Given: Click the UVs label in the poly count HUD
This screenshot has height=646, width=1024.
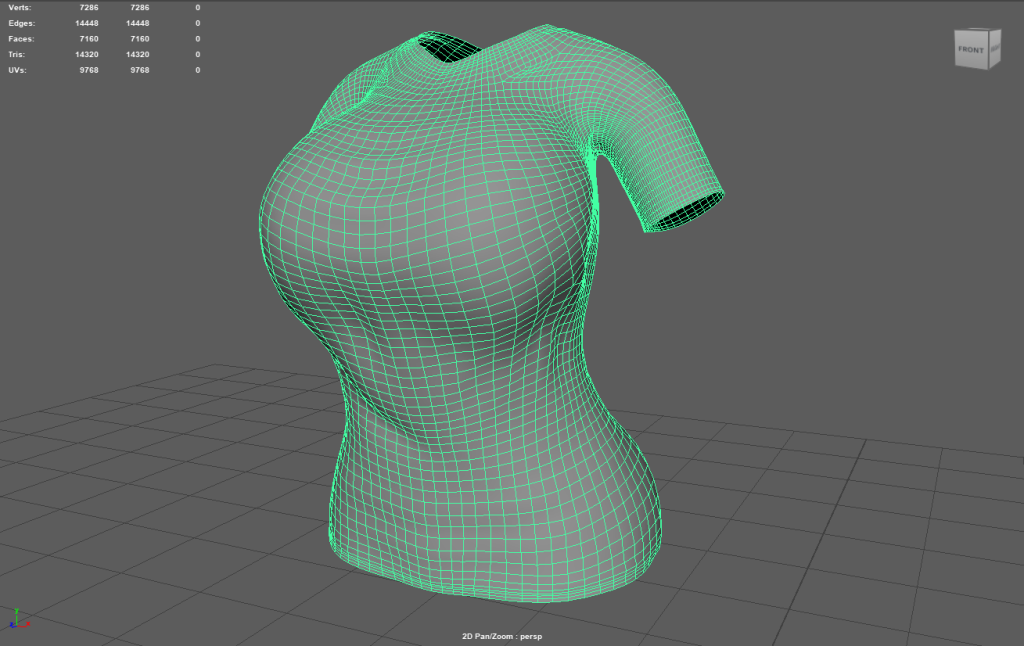Looking at the screenshot, I should (x=16, y=70).
